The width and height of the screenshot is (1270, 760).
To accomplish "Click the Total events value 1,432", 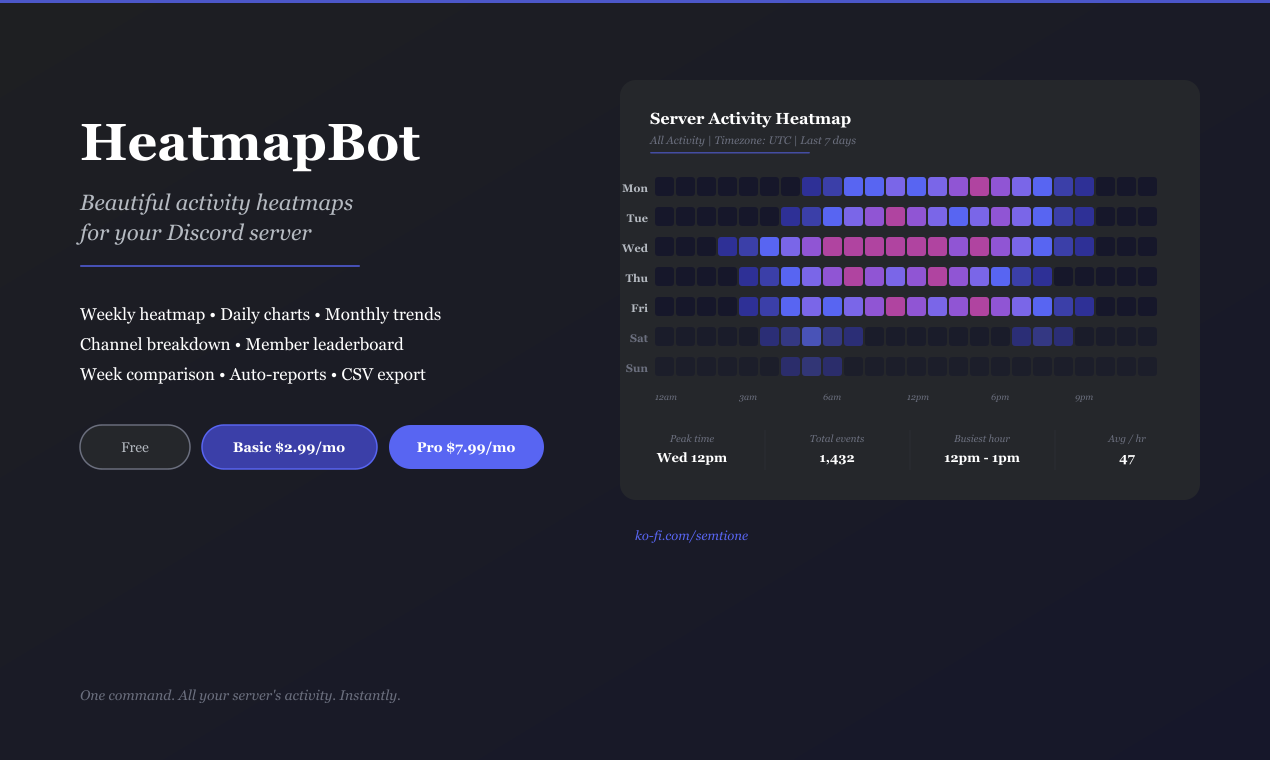I will 837,458.
